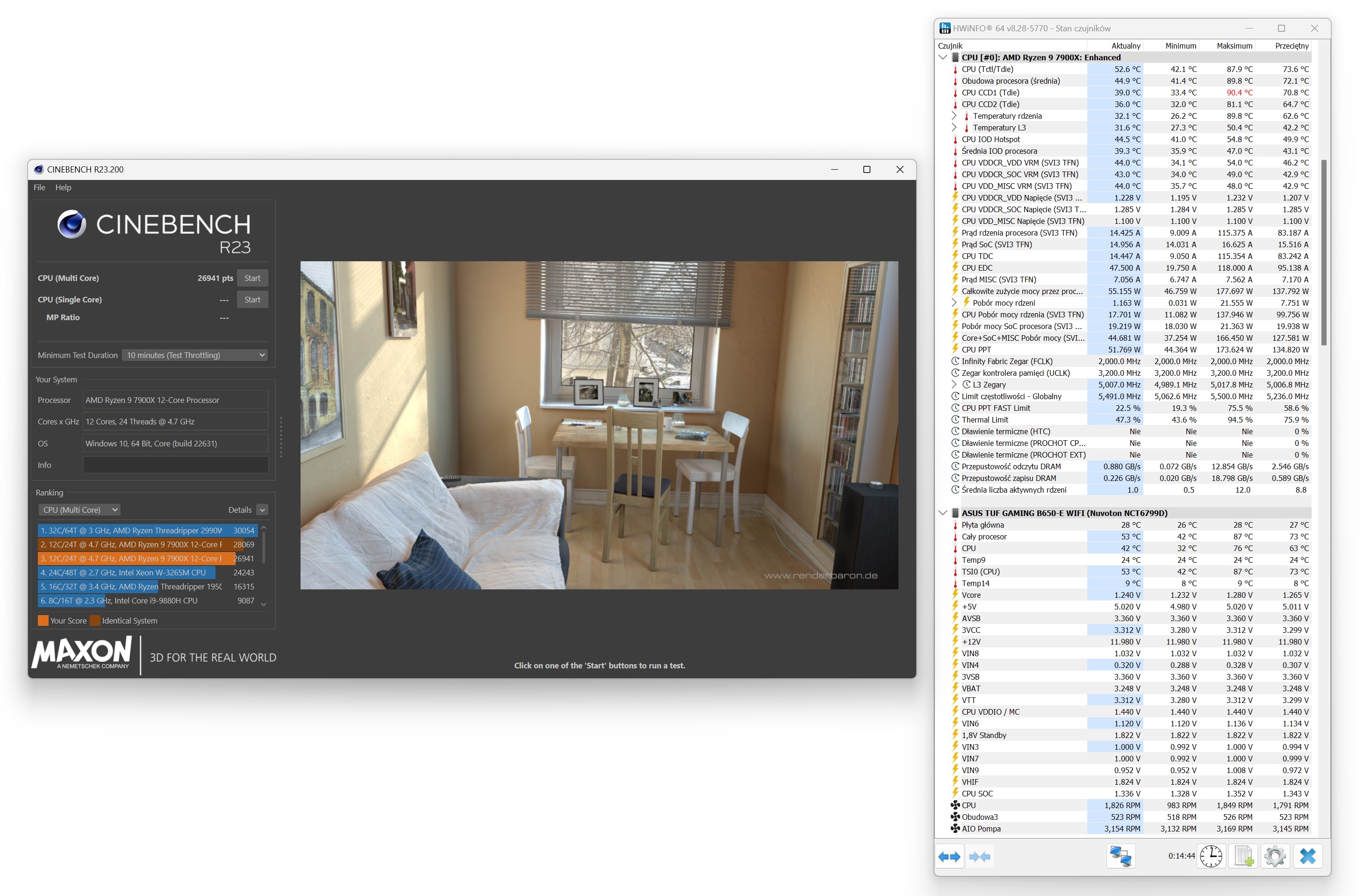Open HWiNFO sensor settings gear icon
The width and height of the screenshot is (1364, 896).
pyautogui.click(x=1275, y=856)
